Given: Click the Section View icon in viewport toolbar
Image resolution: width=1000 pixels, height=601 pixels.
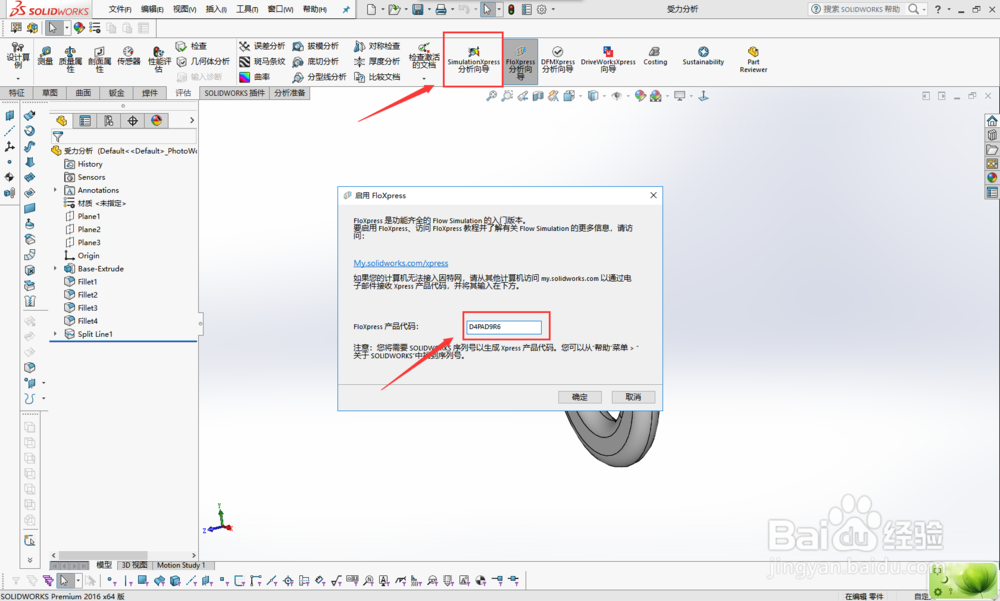Looking at the screenshot, I should tap(538, 96).
